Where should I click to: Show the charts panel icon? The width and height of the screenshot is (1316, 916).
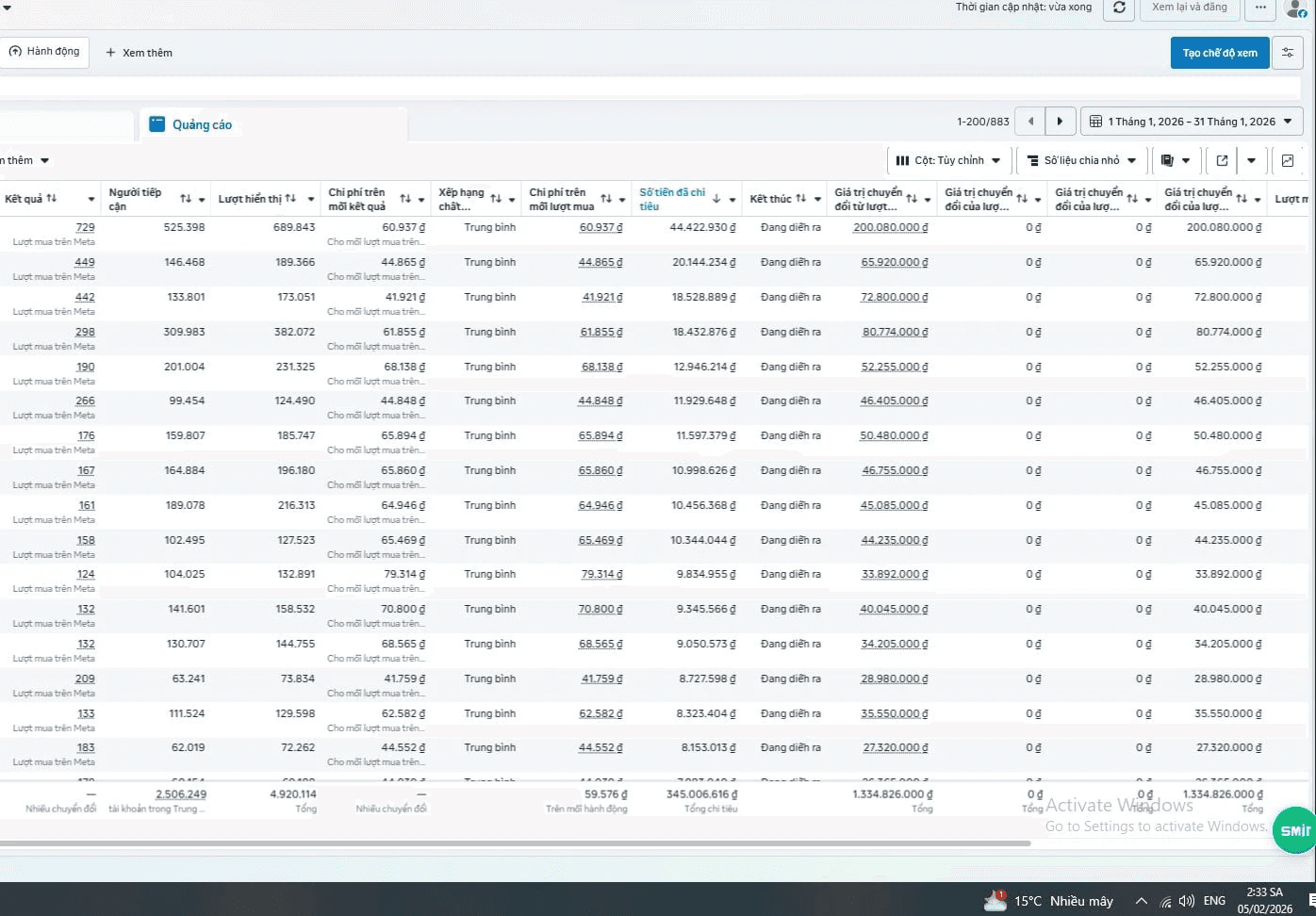point(1288,160)
